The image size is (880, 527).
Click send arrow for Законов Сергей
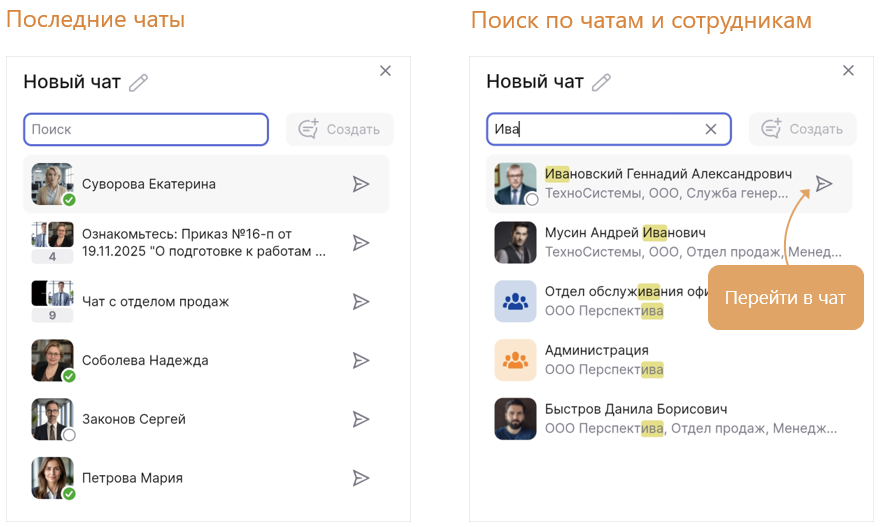click(x=361, y=420)
